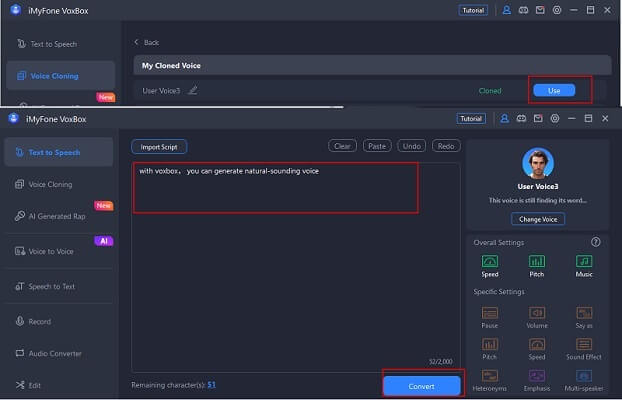The image size is (622, 400).
Task: Open Pitch under Specific Settings
Action: coord(490,349)
